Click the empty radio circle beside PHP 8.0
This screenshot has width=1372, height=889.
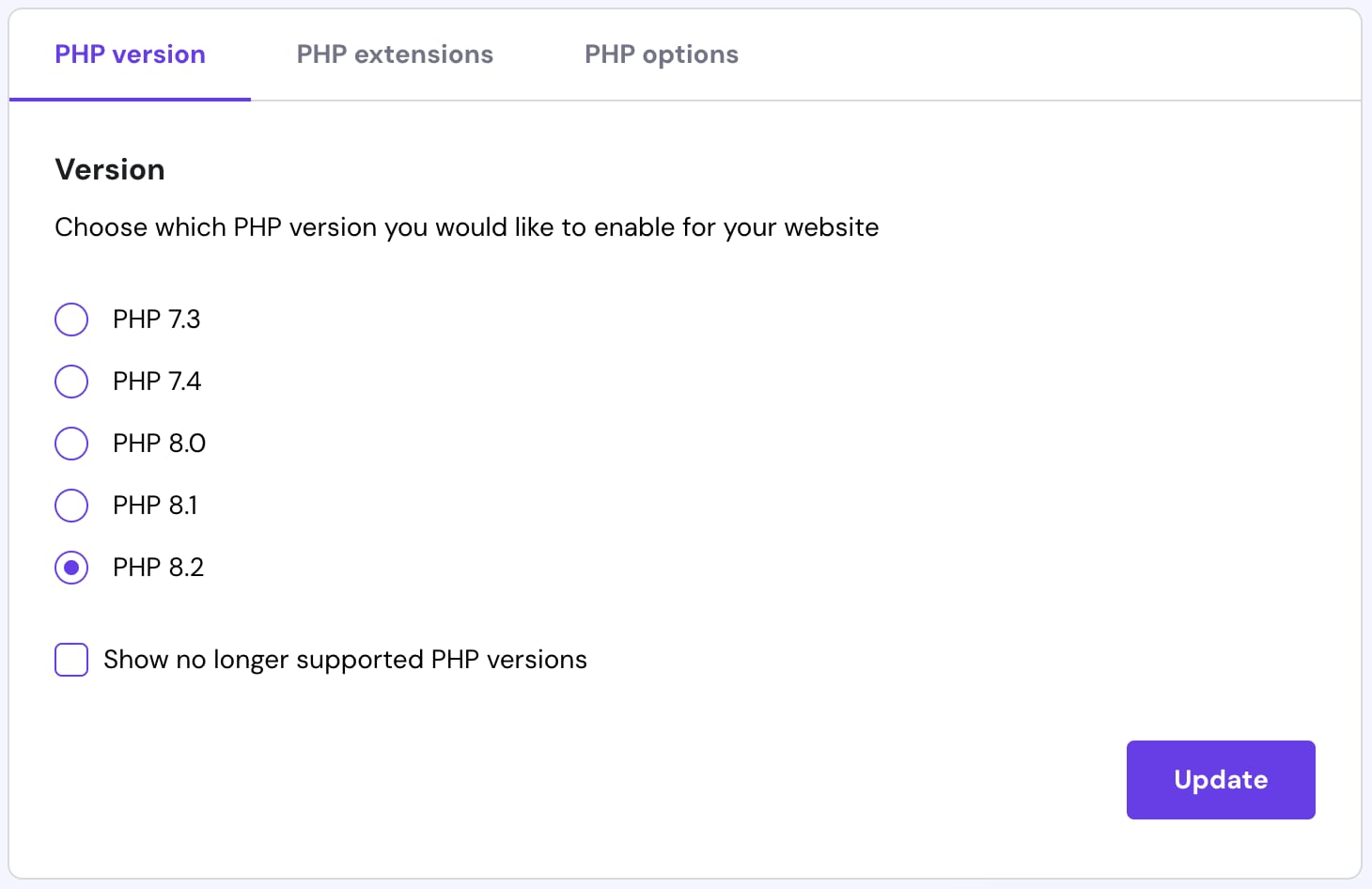[x=71, y=443]
